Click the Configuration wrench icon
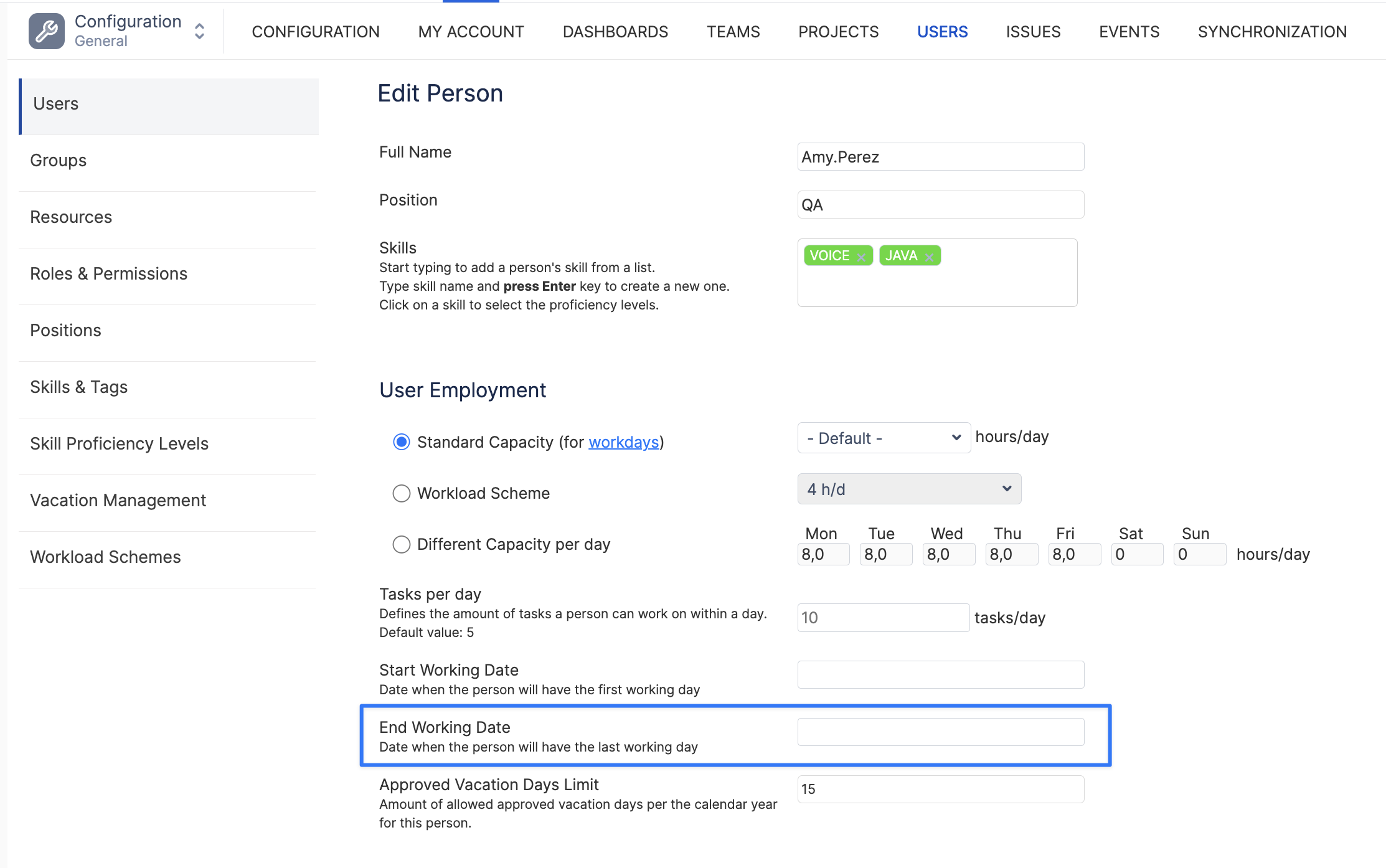Viewport: 1386px width, 868px height. (x=46, y=31)
